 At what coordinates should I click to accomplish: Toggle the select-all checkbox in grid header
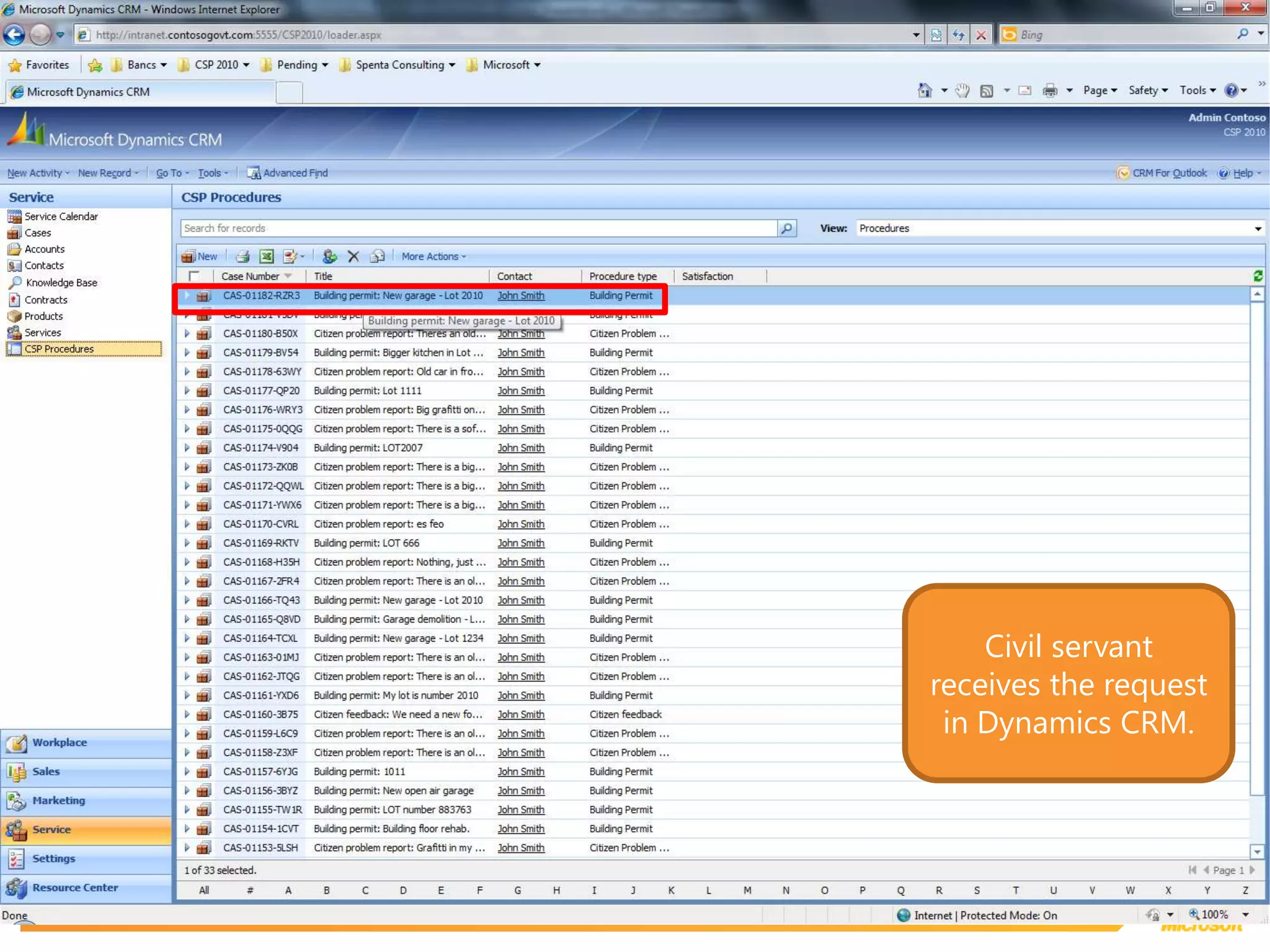pyautogui.click(x=194, y=276)
